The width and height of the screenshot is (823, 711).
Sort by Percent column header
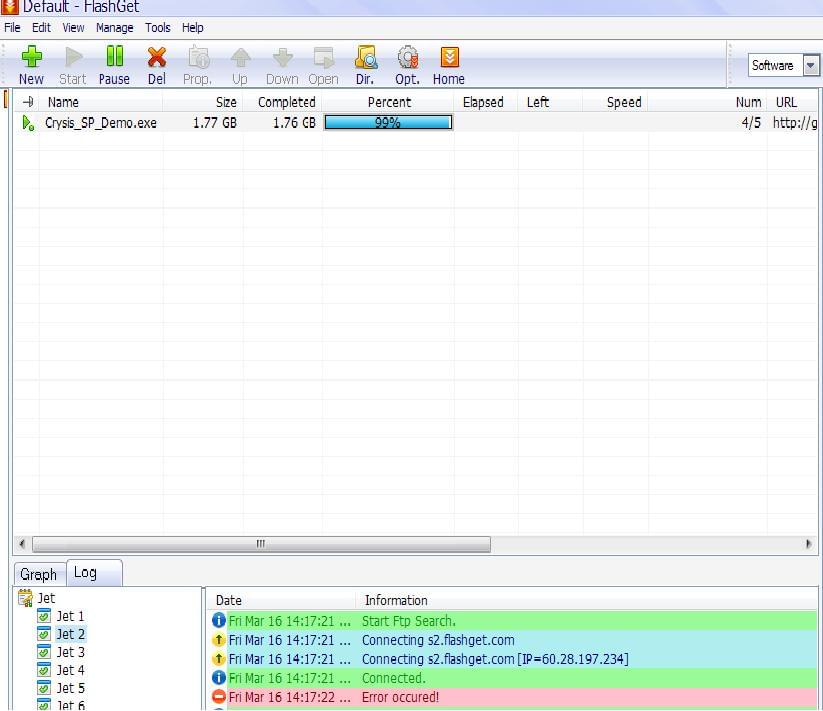(x=388, y=102)
